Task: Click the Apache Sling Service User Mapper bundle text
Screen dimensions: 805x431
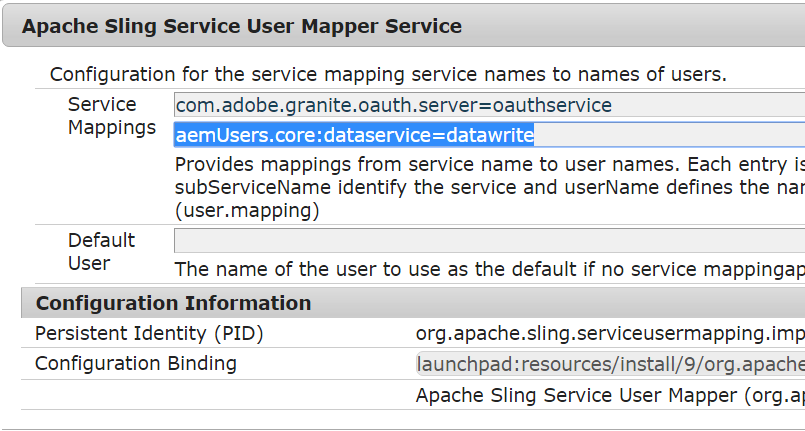Action: point(610,395)
